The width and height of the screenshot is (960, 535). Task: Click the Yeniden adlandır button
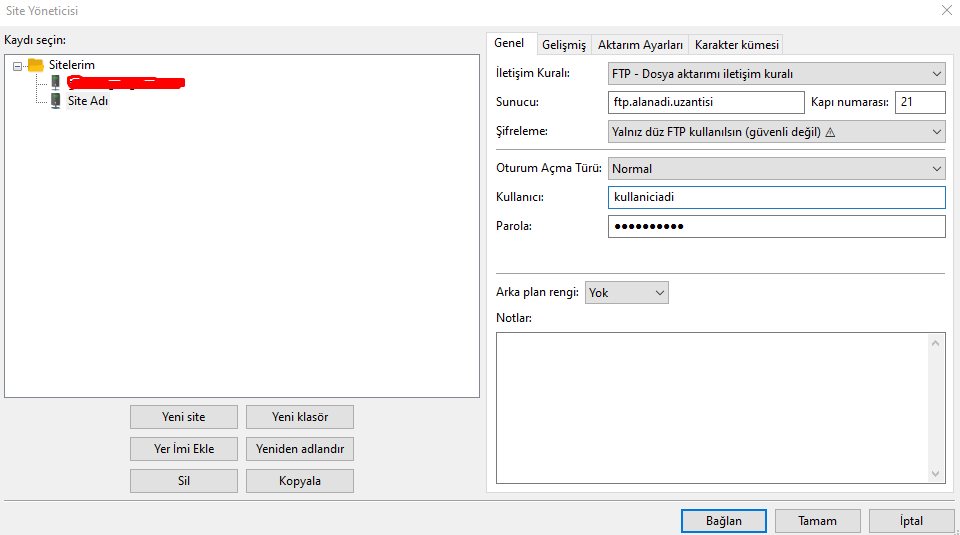click(x=300, y=449)
